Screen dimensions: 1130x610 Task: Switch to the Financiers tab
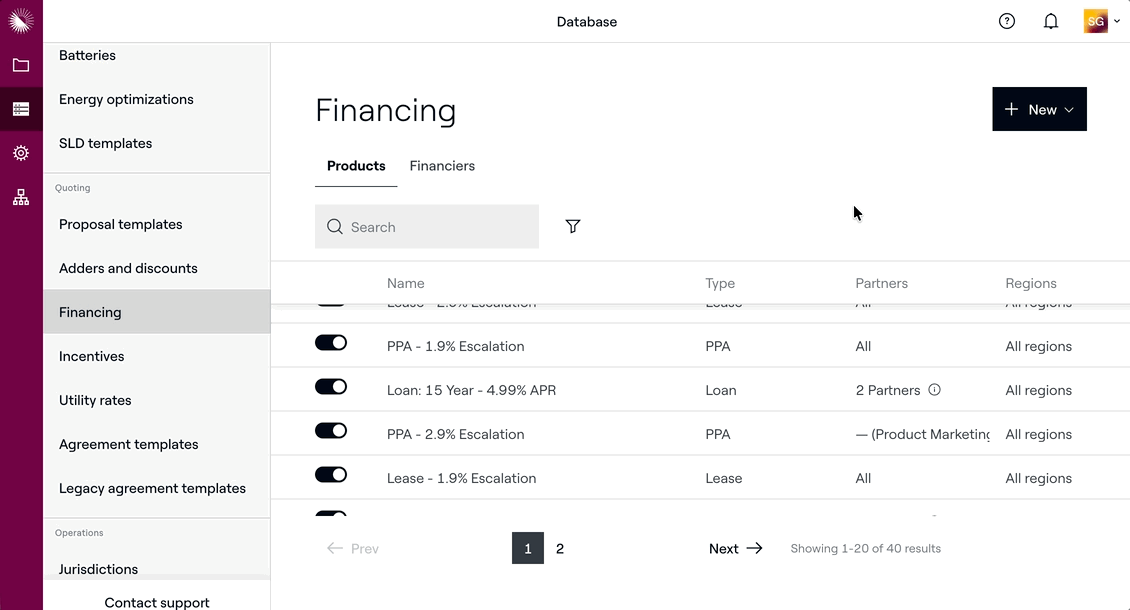point(442,166)
